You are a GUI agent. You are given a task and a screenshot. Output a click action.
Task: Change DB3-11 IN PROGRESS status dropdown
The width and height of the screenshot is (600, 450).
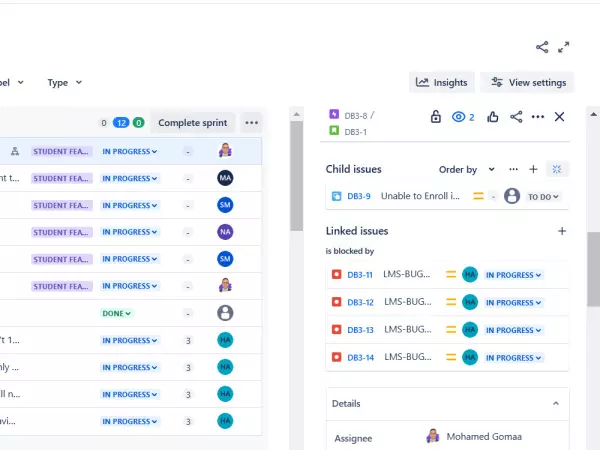(513, 275)
